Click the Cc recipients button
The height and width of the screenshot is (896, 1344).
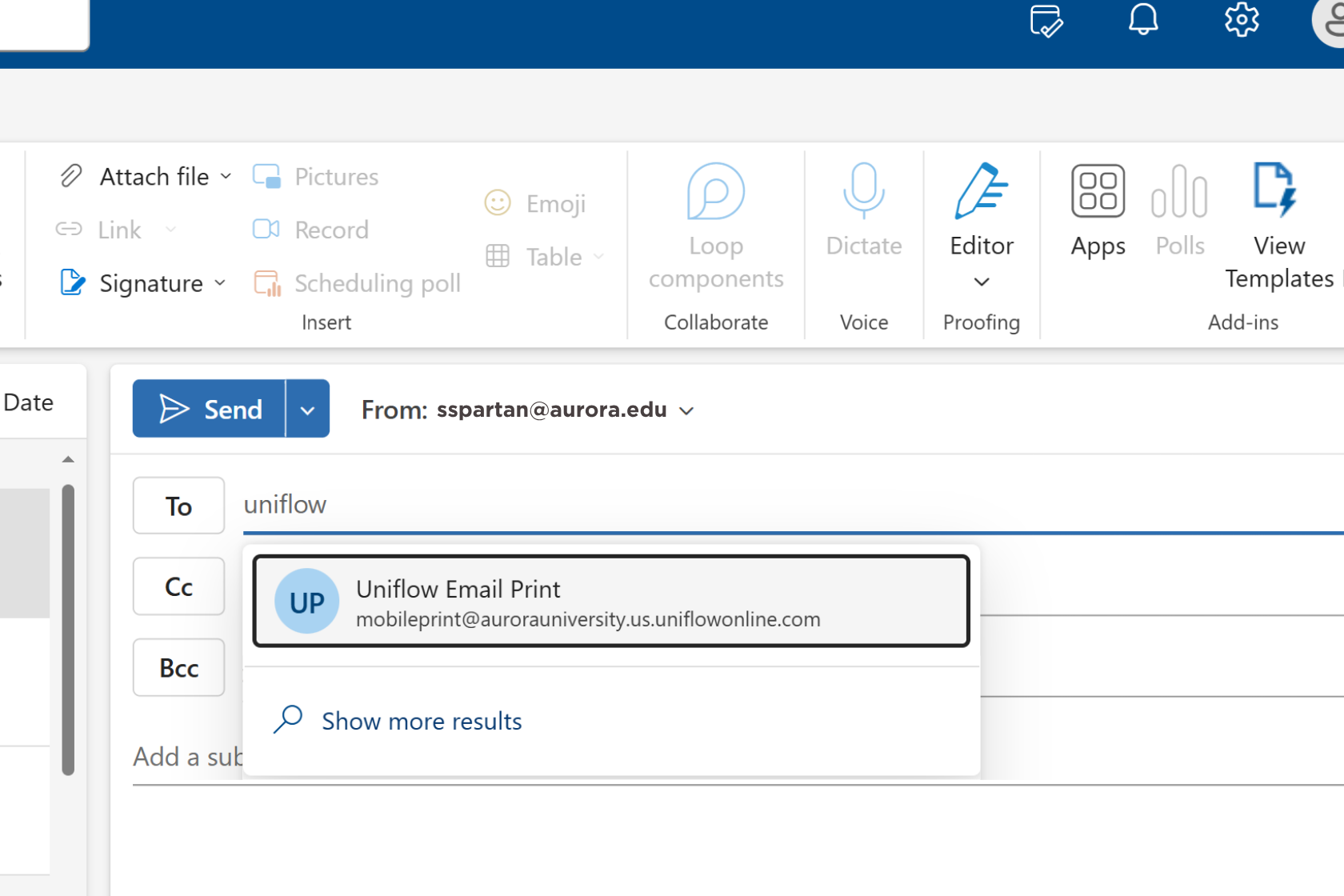click(178, 586)
